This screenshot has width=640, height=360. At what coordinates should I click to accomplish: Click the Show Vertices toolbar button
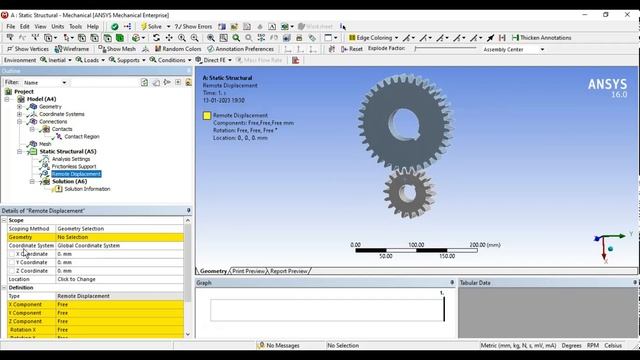click(28, 49)
